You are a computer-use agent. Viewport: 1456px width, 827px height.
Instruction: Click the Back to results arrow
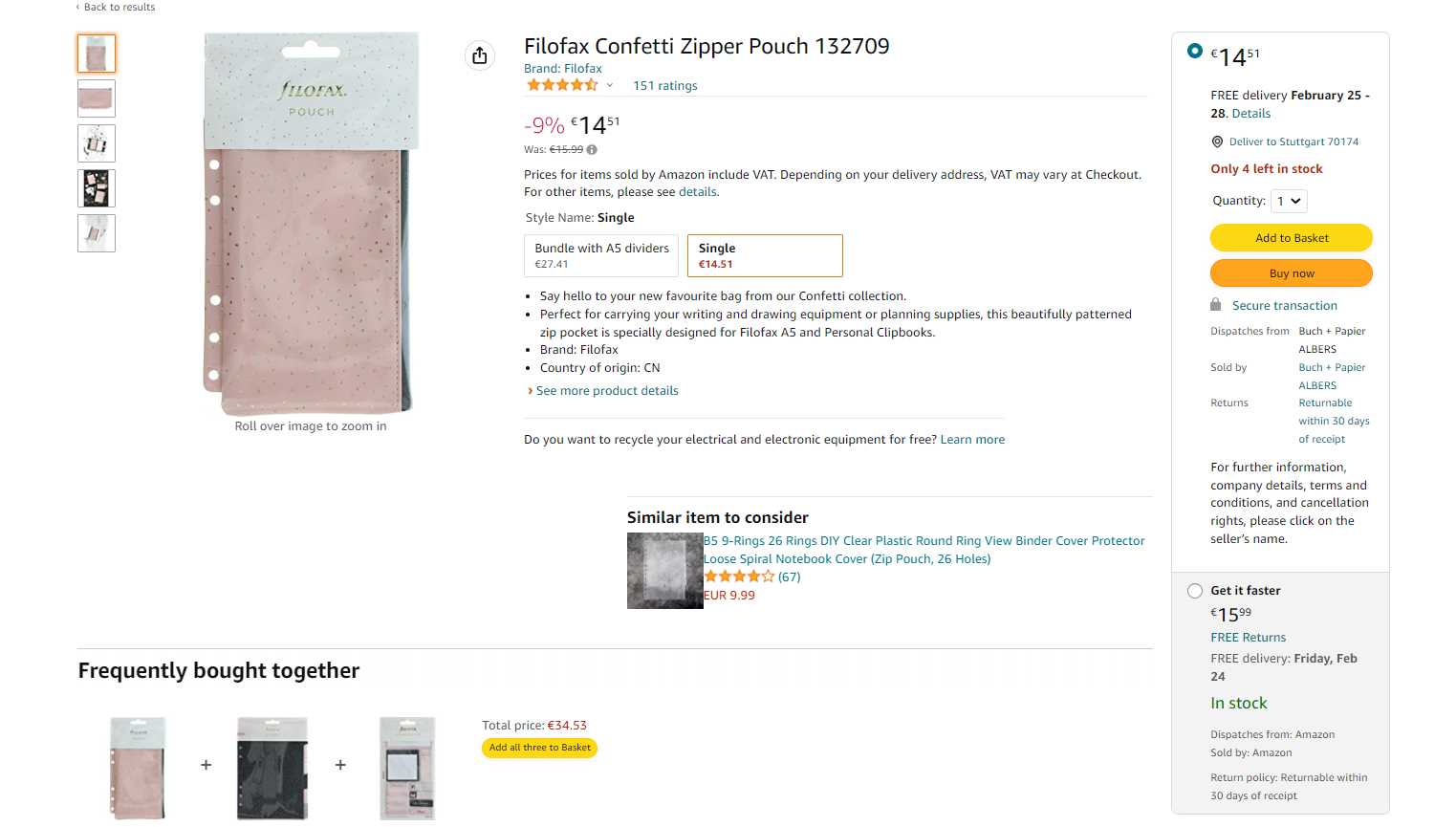click(78, 7)
